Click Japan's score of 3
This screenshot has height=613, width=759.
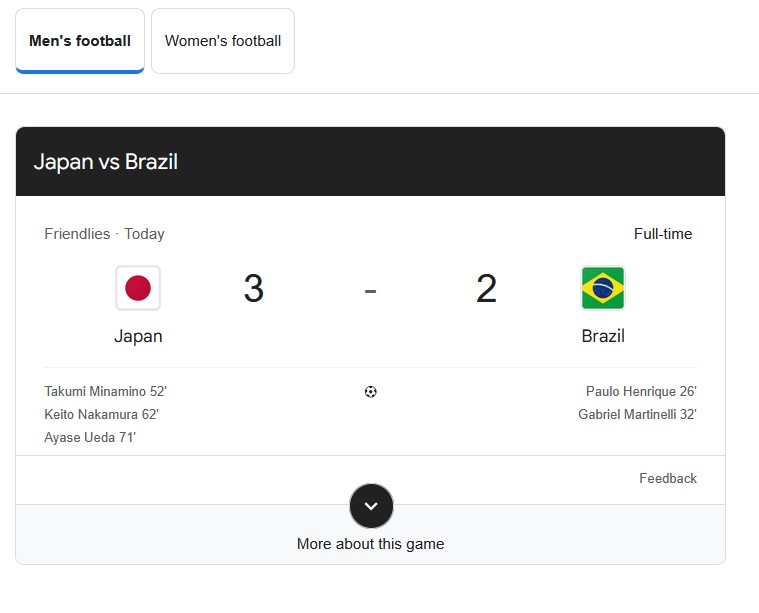[254, 289]
